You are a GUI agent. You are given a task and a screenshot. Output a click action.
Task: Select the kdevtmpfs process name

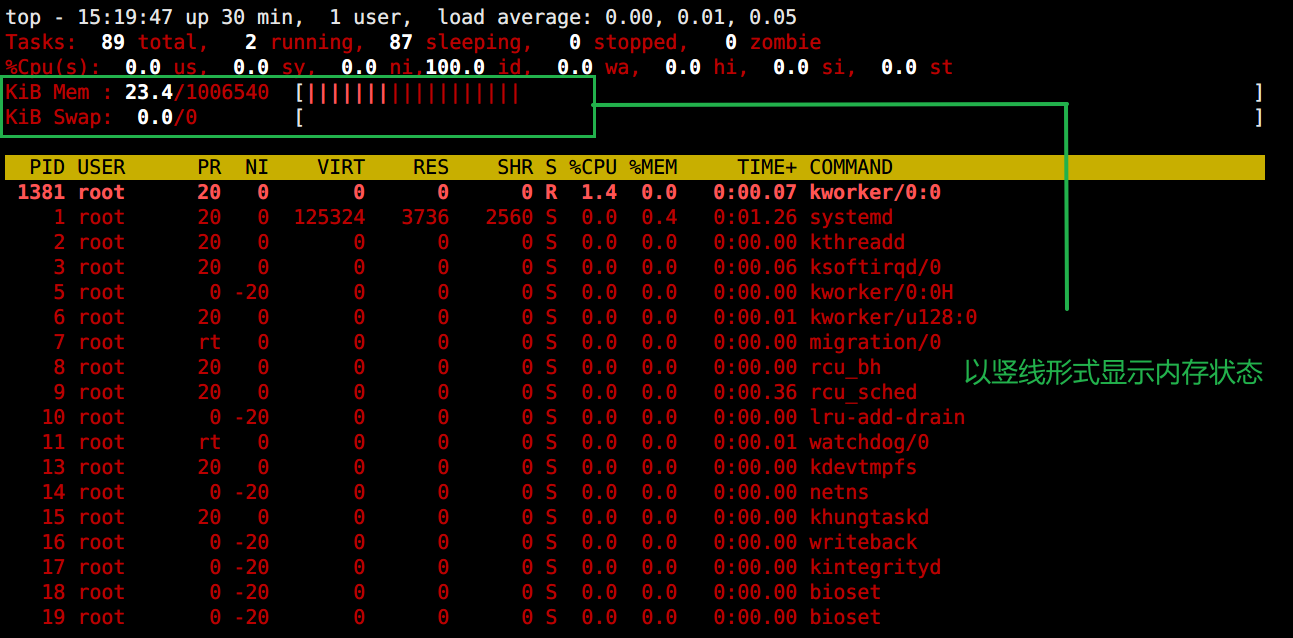pyautogui.click(x=863, y=467)
